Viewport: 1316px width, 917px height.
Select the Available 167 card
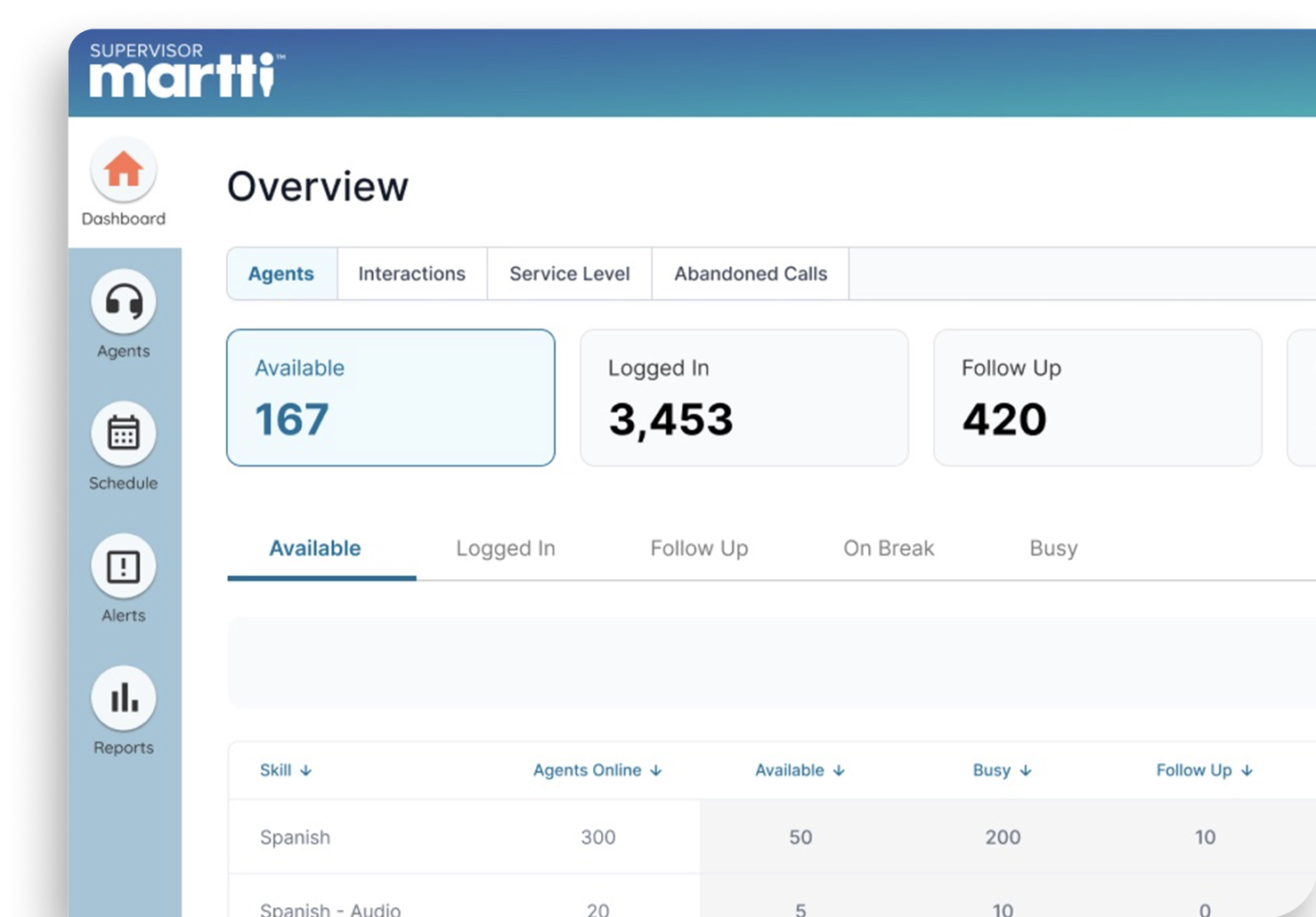click(x=391, y=397)
